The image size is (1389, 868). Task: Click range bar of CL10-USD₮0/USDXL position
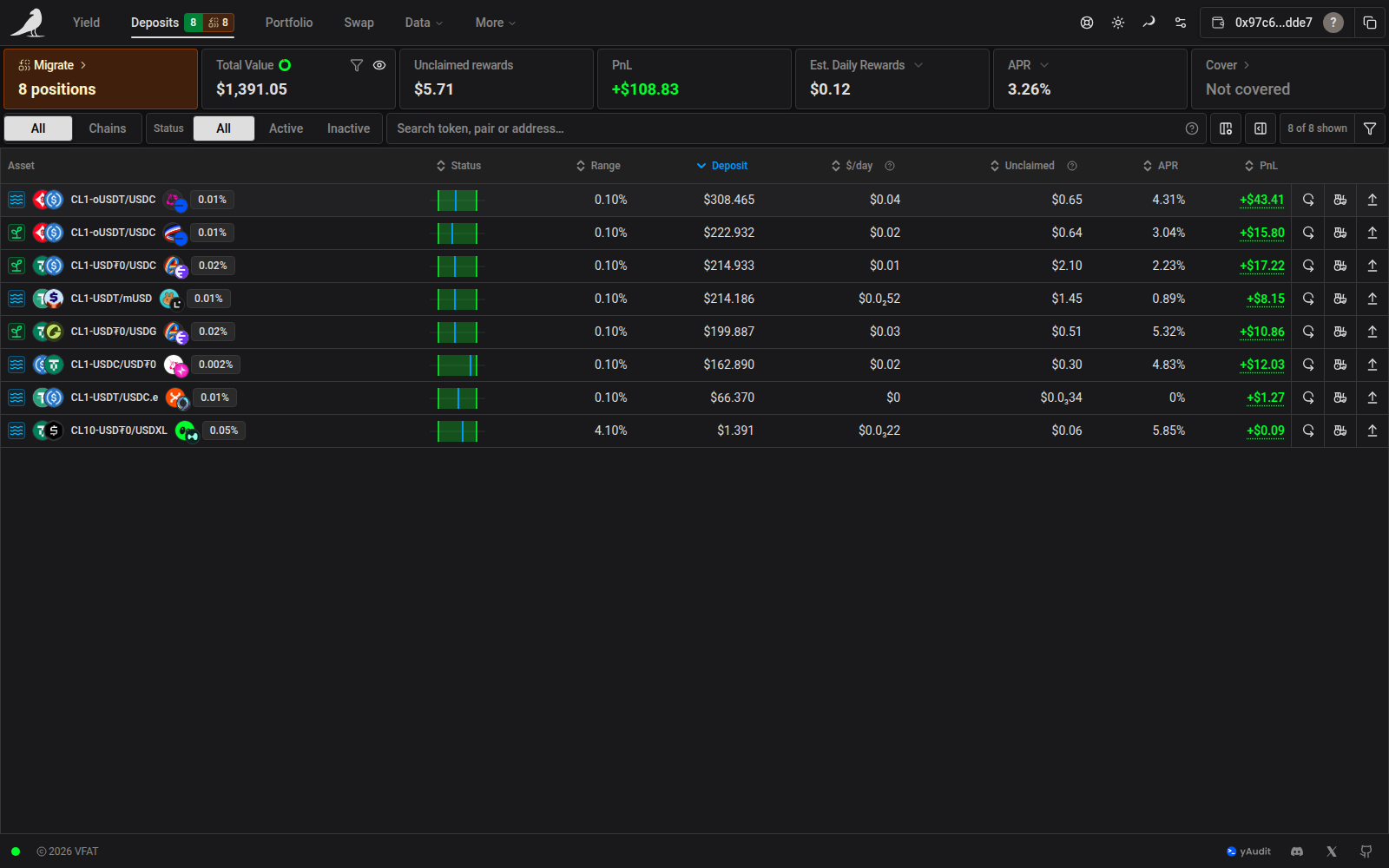pyautogui.click(x=458, y=431)
